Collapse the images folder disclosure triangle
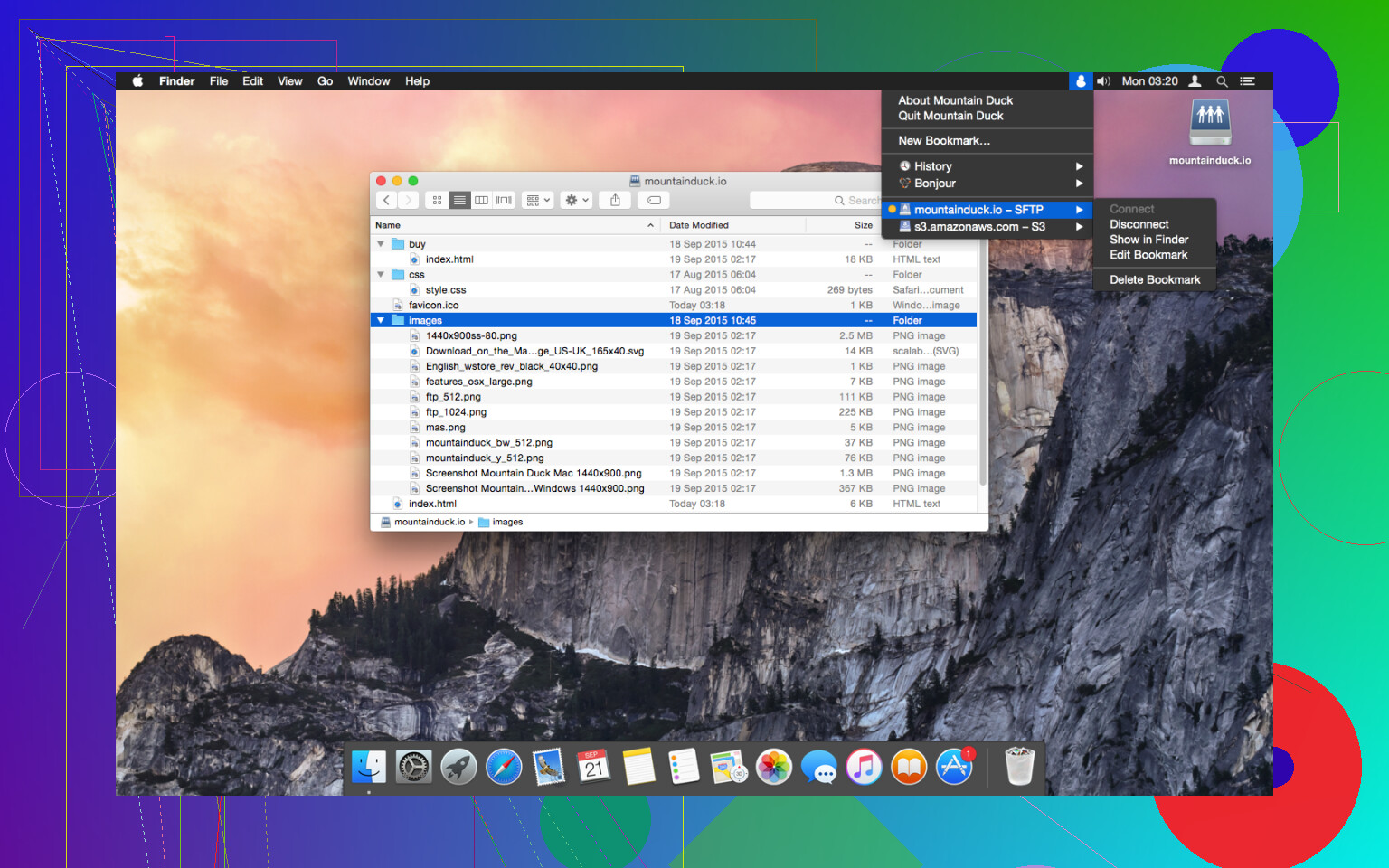 click(381, 321)
